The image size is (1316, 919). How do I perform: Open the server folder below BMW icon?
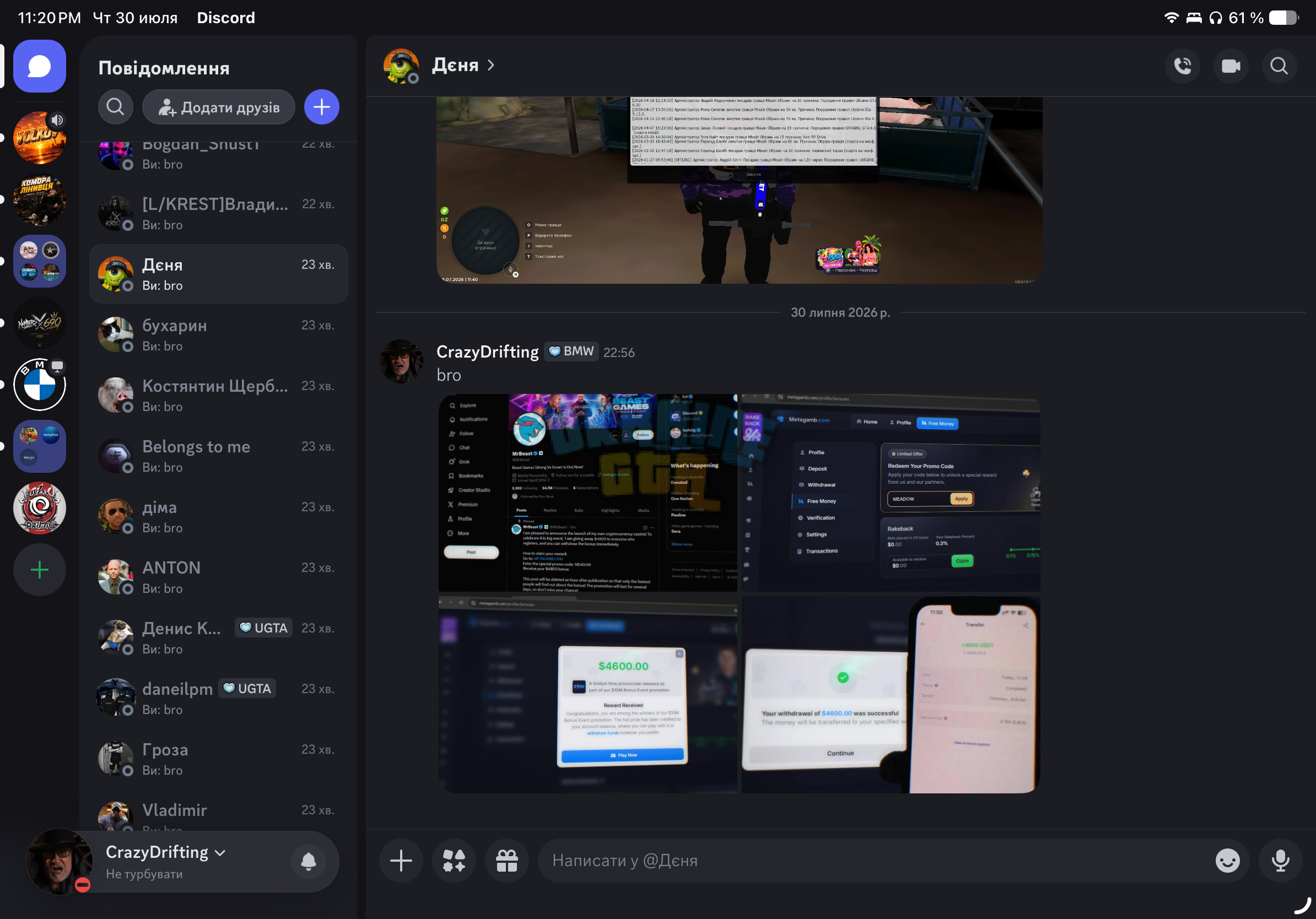click(x=40, y=446)
